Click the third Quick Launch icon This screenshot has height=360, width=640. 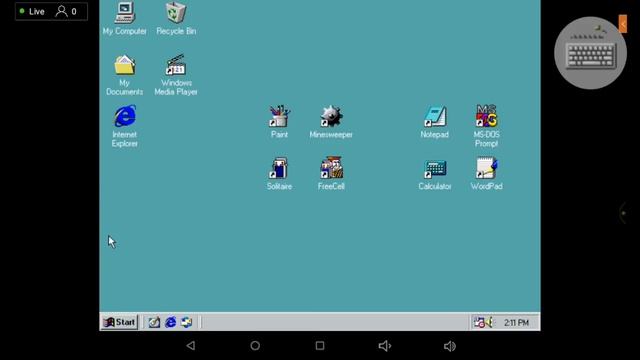coord(187,322)
